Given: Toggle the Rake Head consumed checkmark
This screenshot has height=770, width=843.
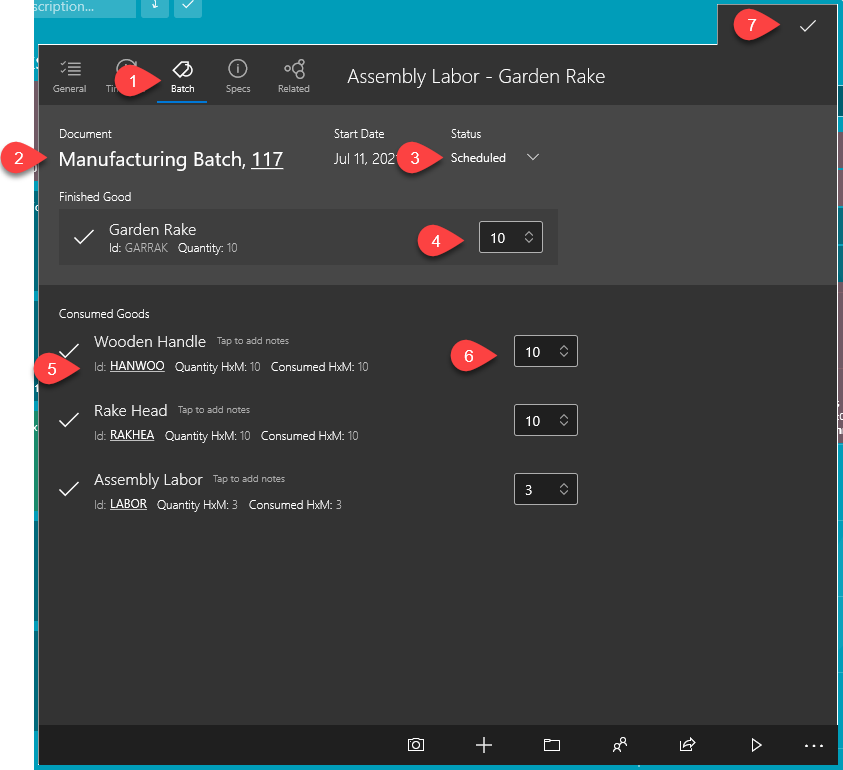Looking at the screenshot, I should [x=69, y=421].
